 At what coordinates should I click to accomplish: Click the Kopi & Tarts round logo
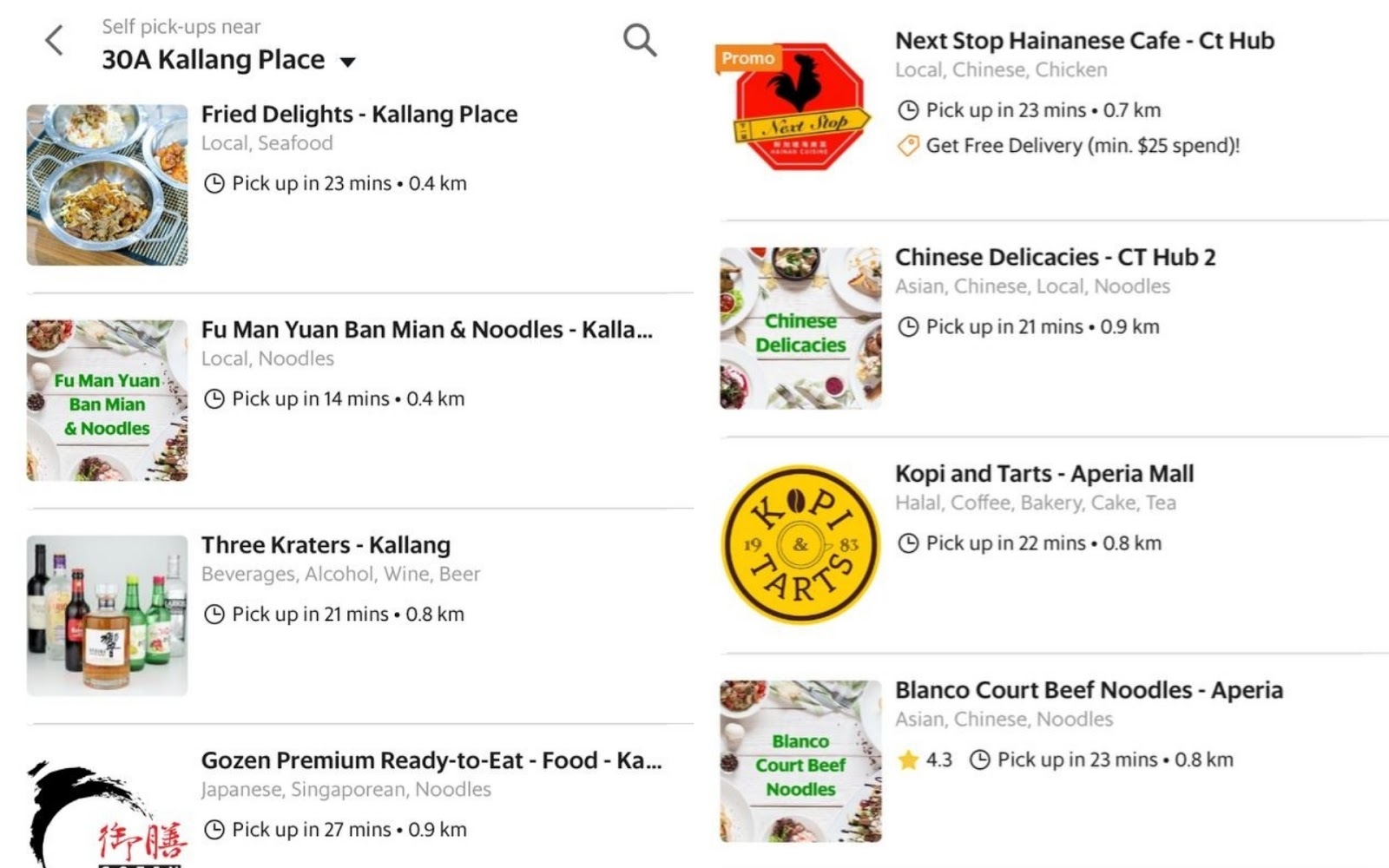(800, 545)
